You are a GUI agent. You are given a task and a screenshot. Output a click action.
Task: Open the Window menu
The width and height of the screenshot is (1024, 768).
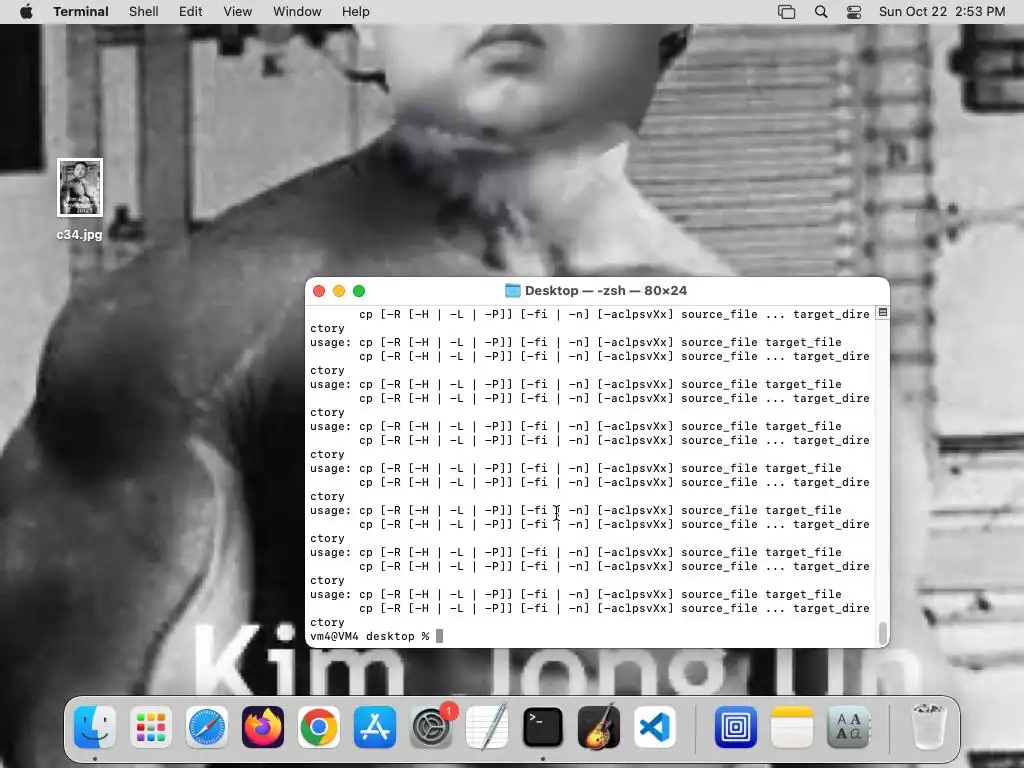tap(297, 12)
